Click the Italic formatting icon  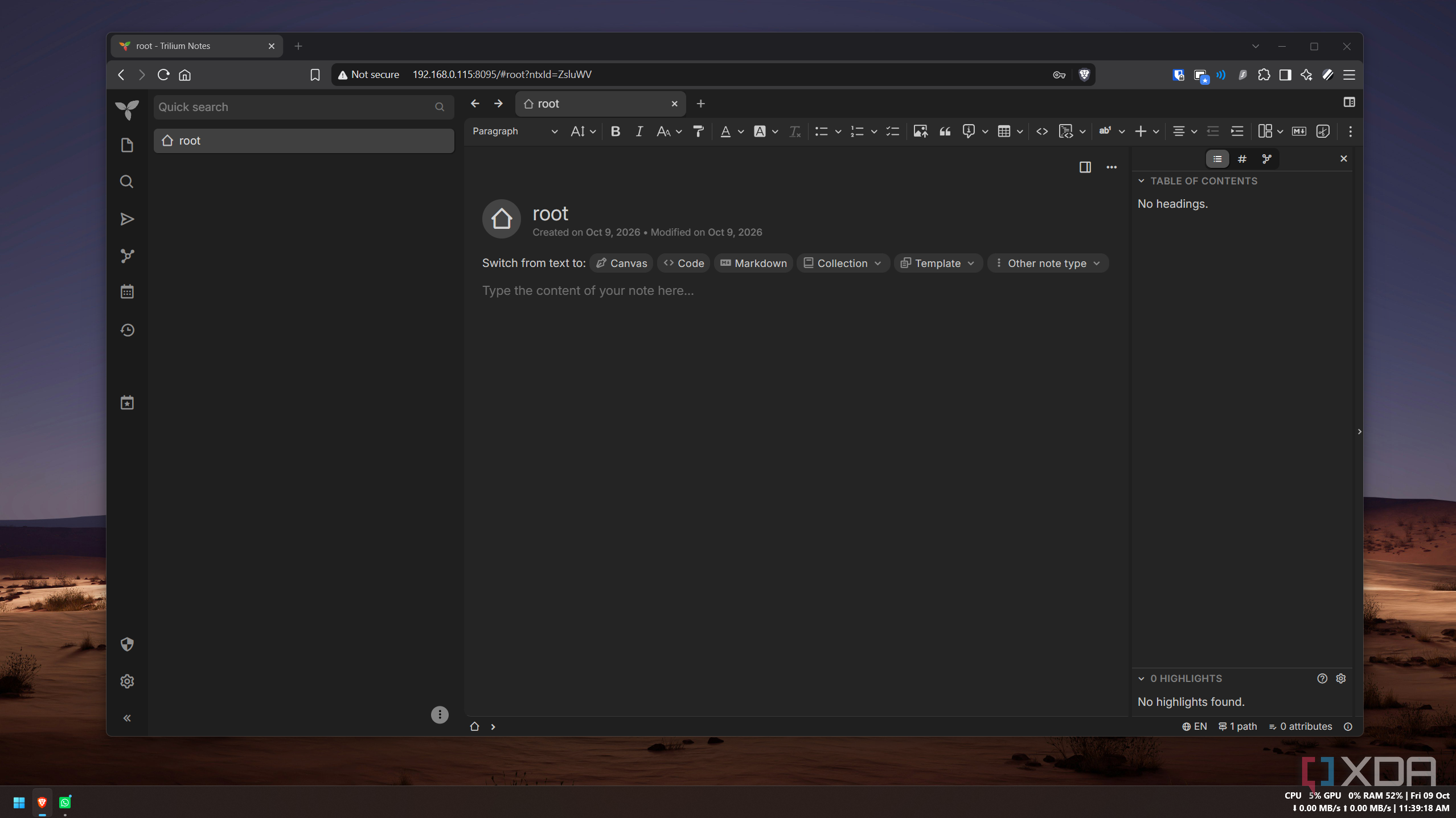tap(639, 131)
